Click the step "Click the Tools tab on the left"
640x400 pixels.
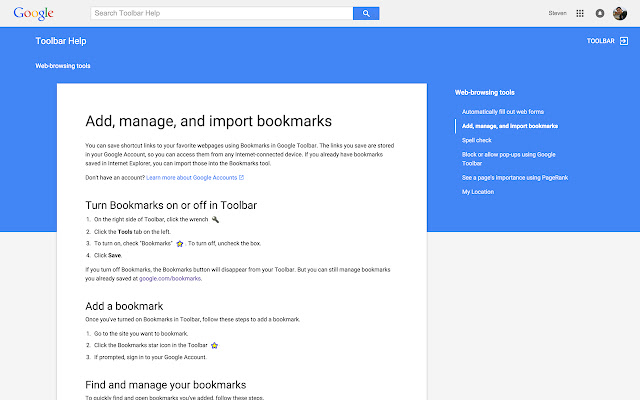pyautogui.click(x=132, y=232)
